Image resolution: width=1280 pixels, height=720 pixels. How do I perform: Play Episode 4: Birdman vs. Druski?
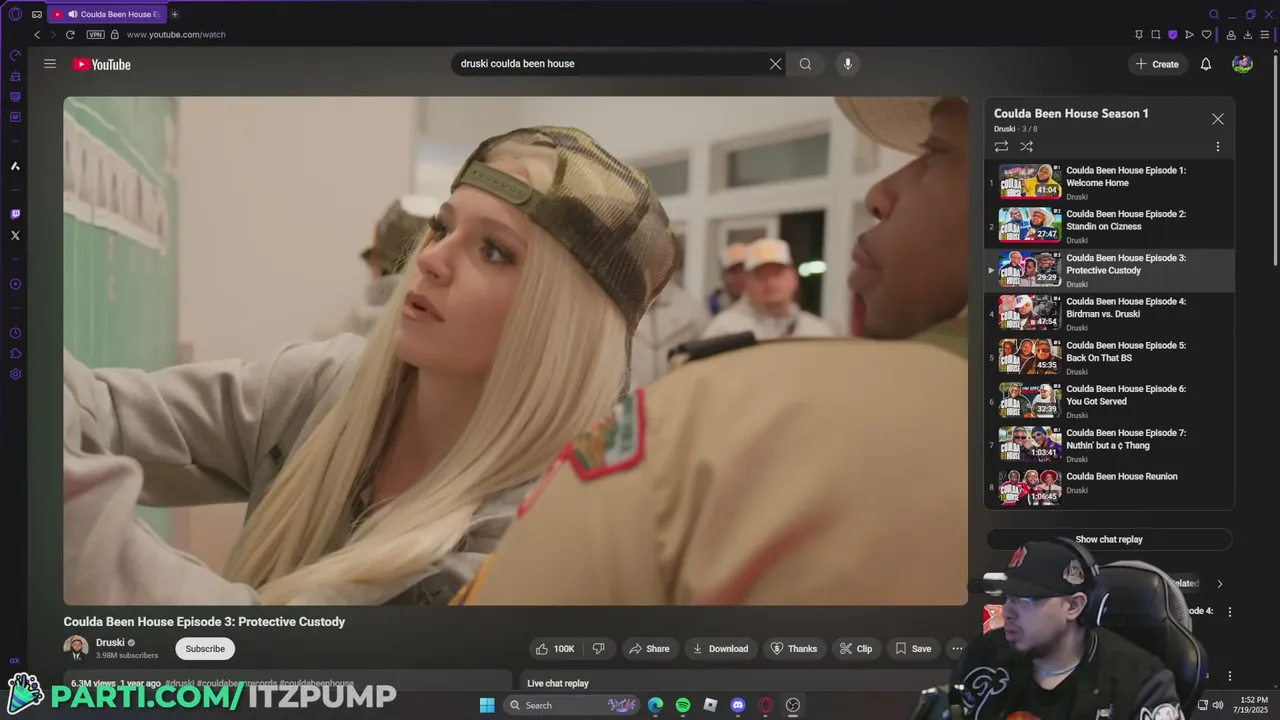[x=1109, y=314]
